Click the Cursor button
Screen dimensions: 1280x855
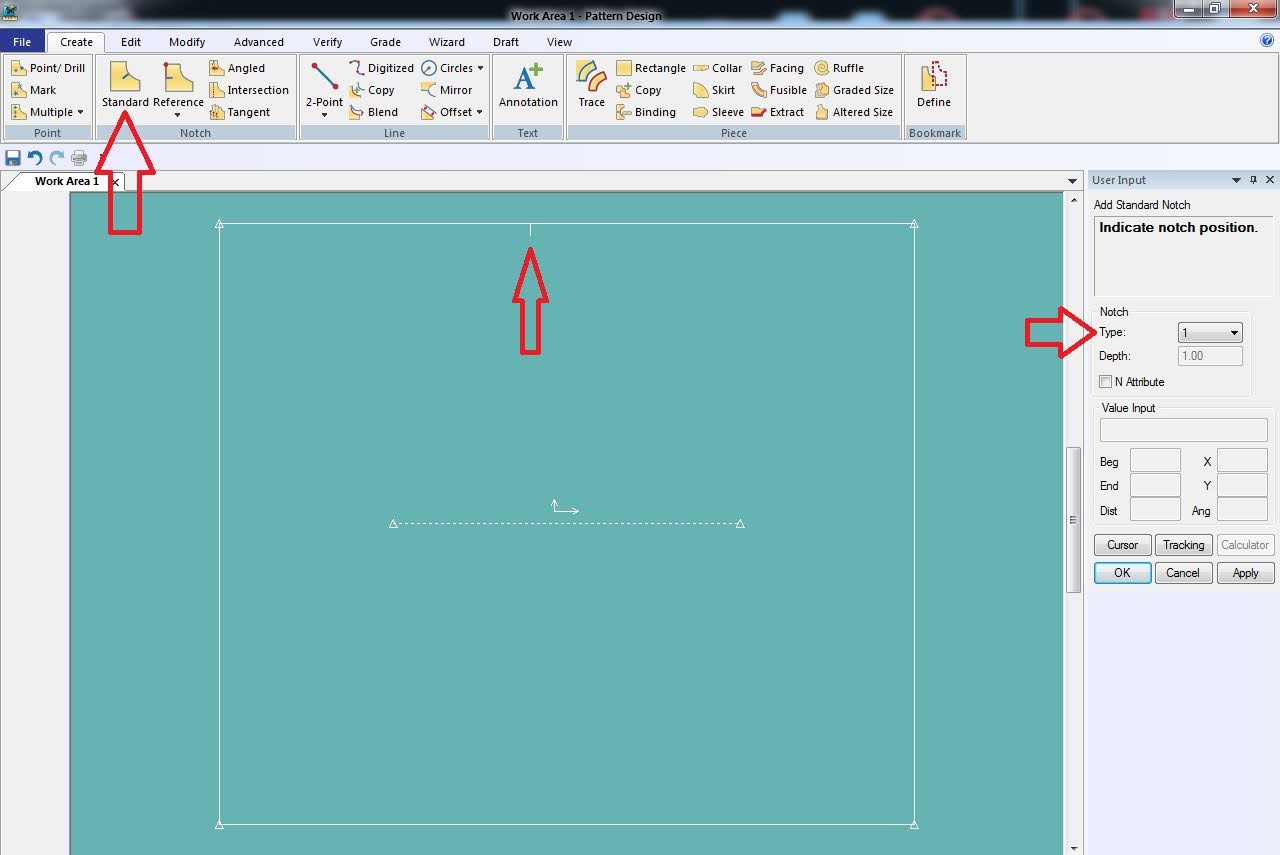pyautogui.click(x=1122, y=545)
